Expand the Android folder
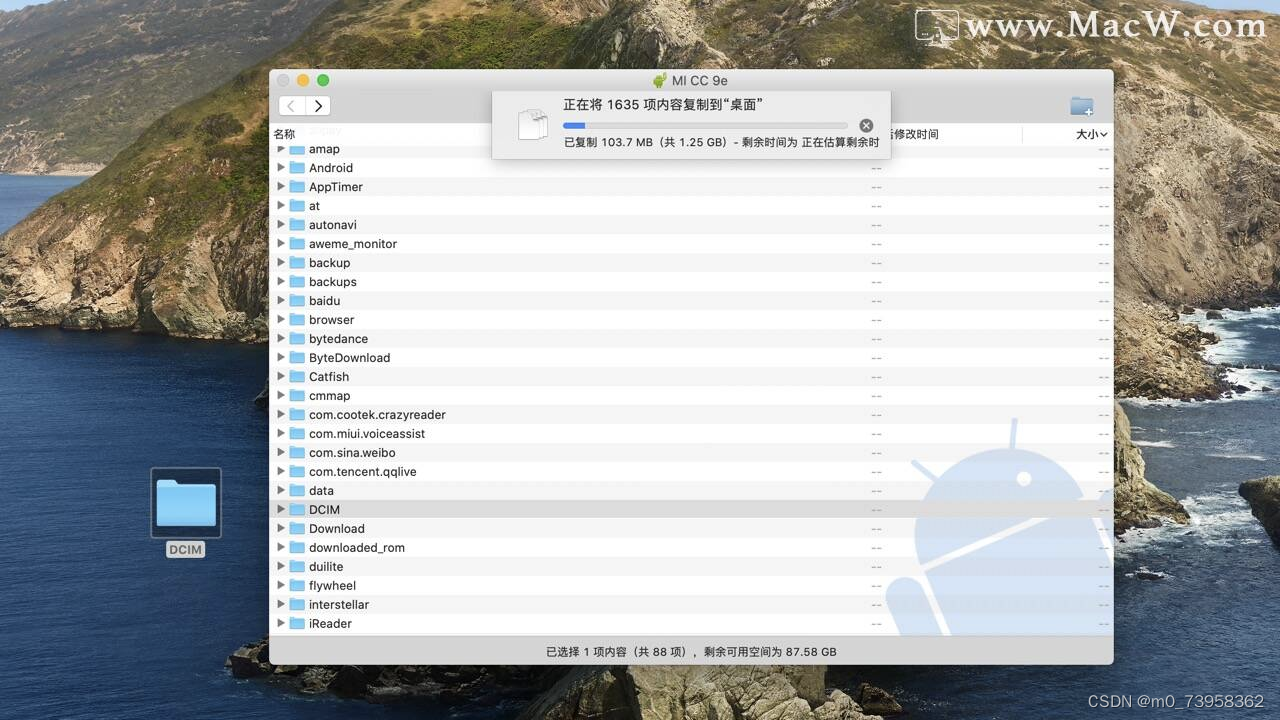This screenshot has height=720, width=1280. click(281, 168)
